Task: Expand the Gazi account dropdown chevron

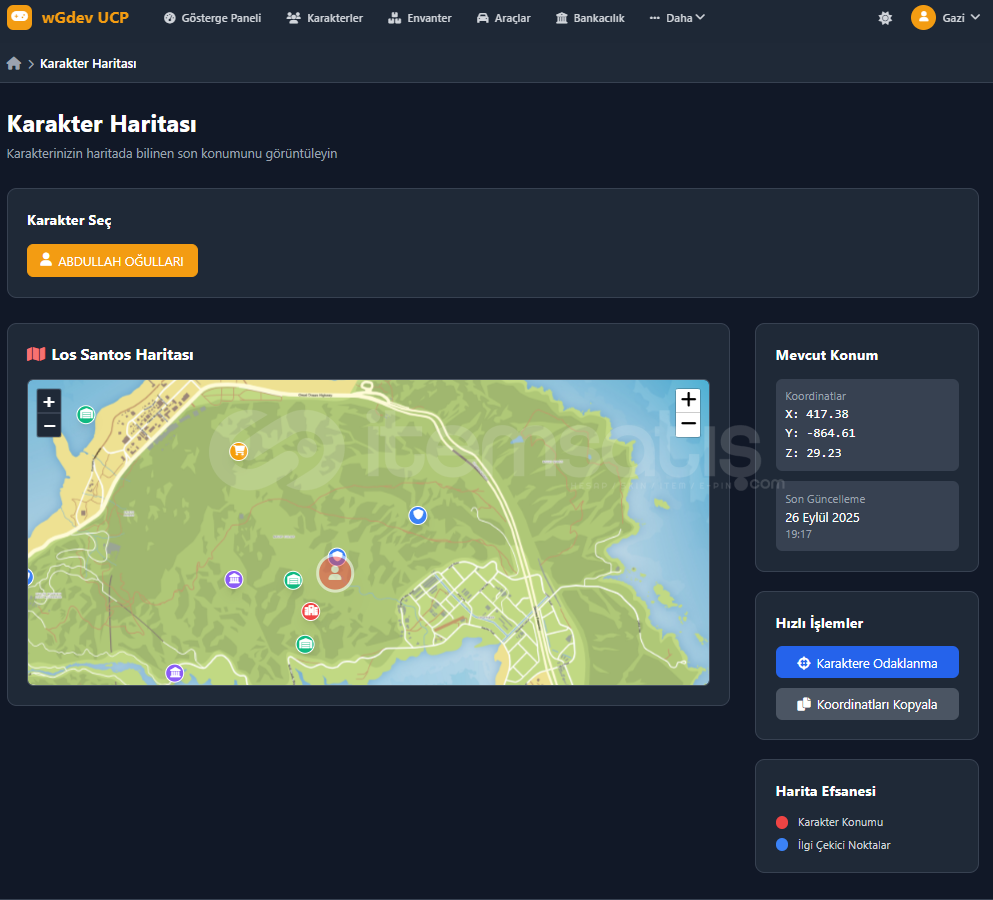Action: (x=975, y=17)
